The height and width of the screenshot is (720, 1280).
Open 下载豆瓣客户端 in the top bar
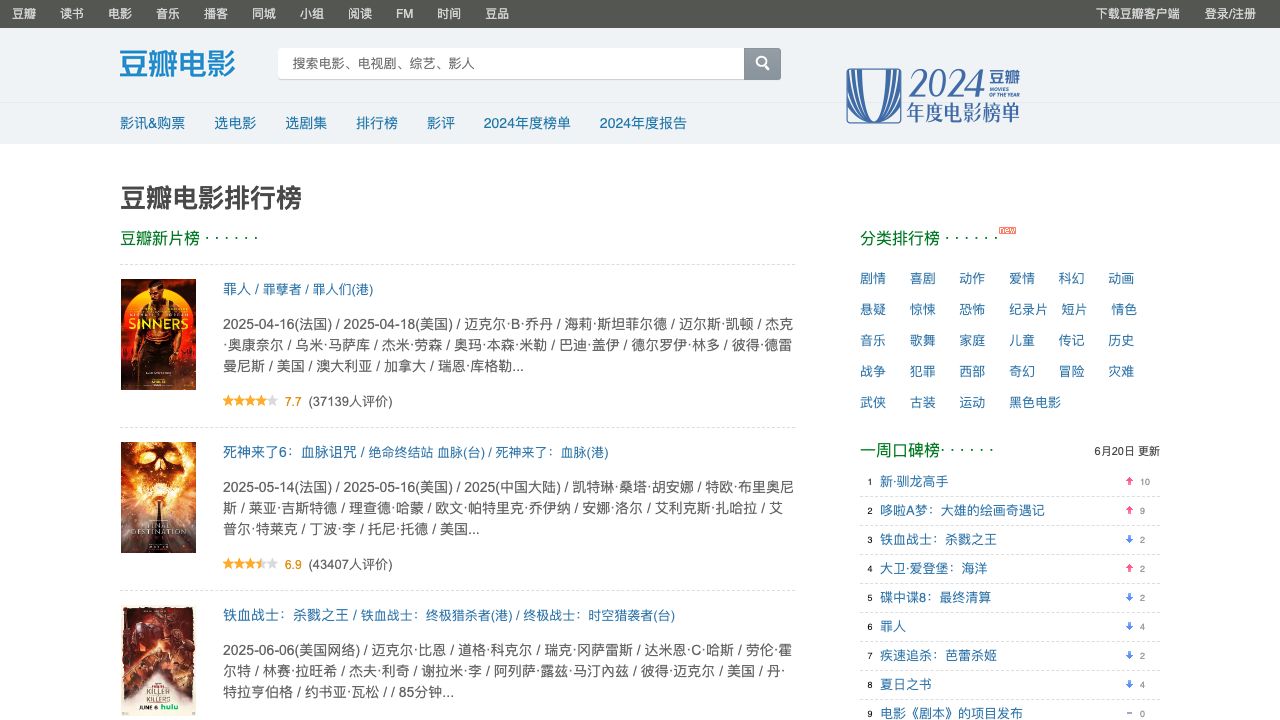pyautogui.click(x=1137, y=14)
